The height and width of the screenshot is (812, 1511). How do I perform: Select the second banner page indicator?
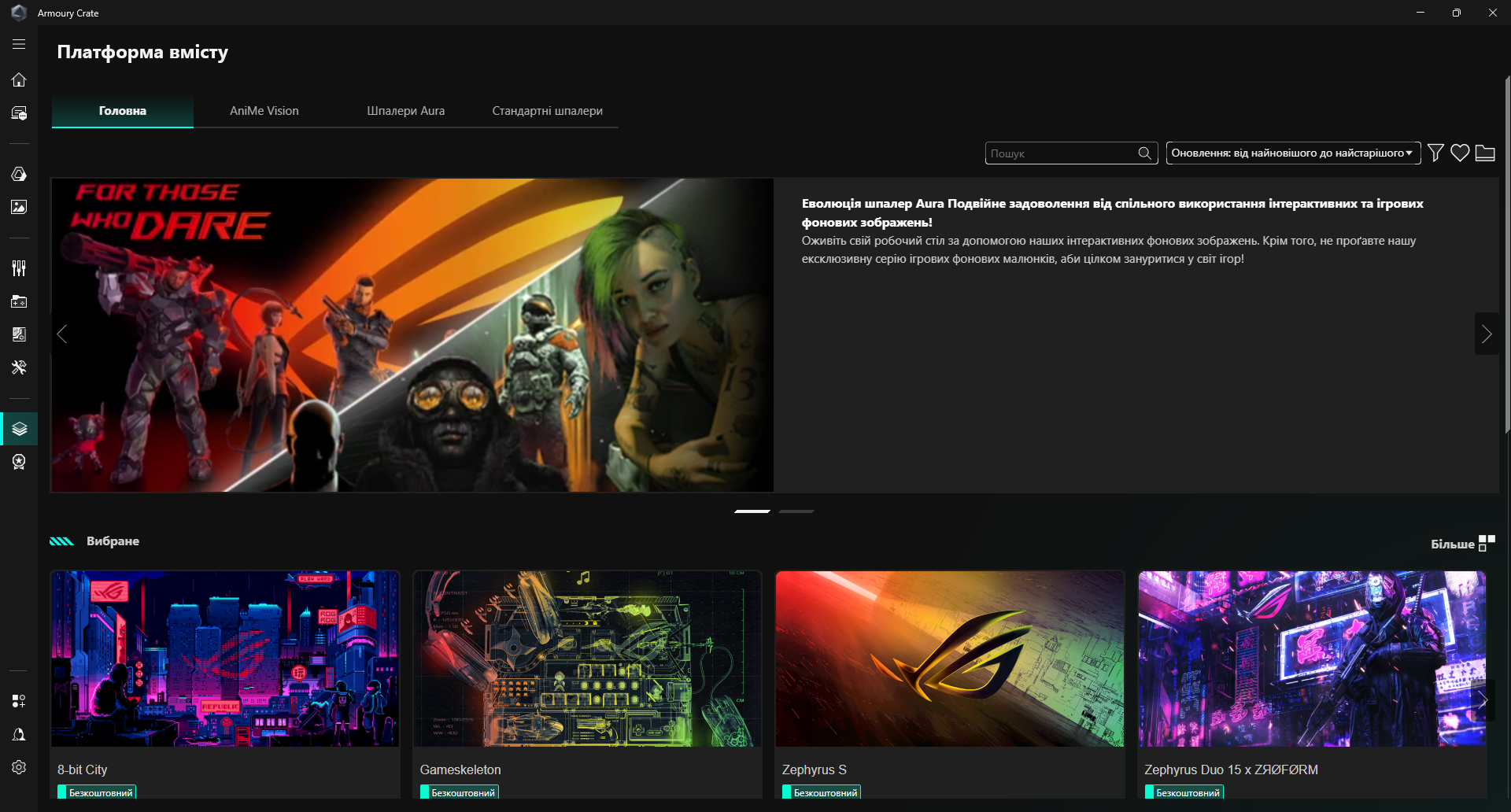point(796,511)
